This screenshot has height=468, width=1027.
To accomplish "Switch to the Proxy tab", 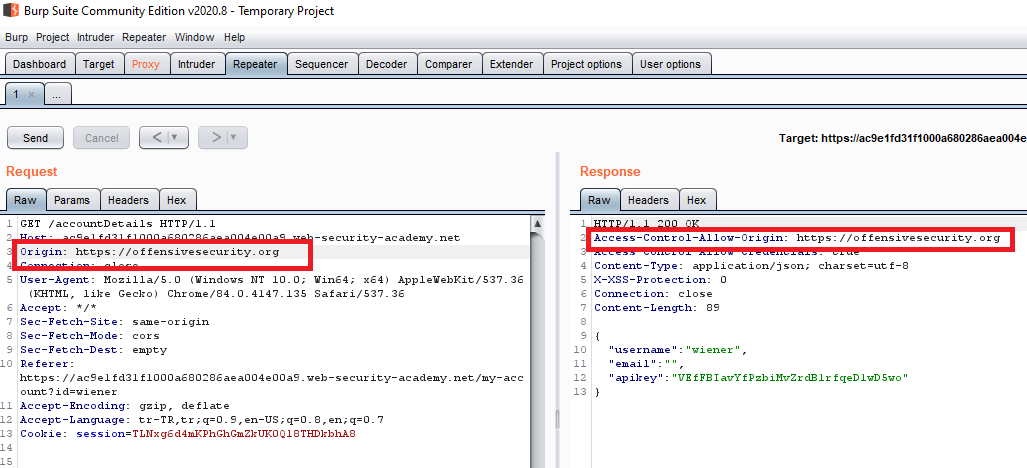I will pyautogui.click(x=145, y=64).
